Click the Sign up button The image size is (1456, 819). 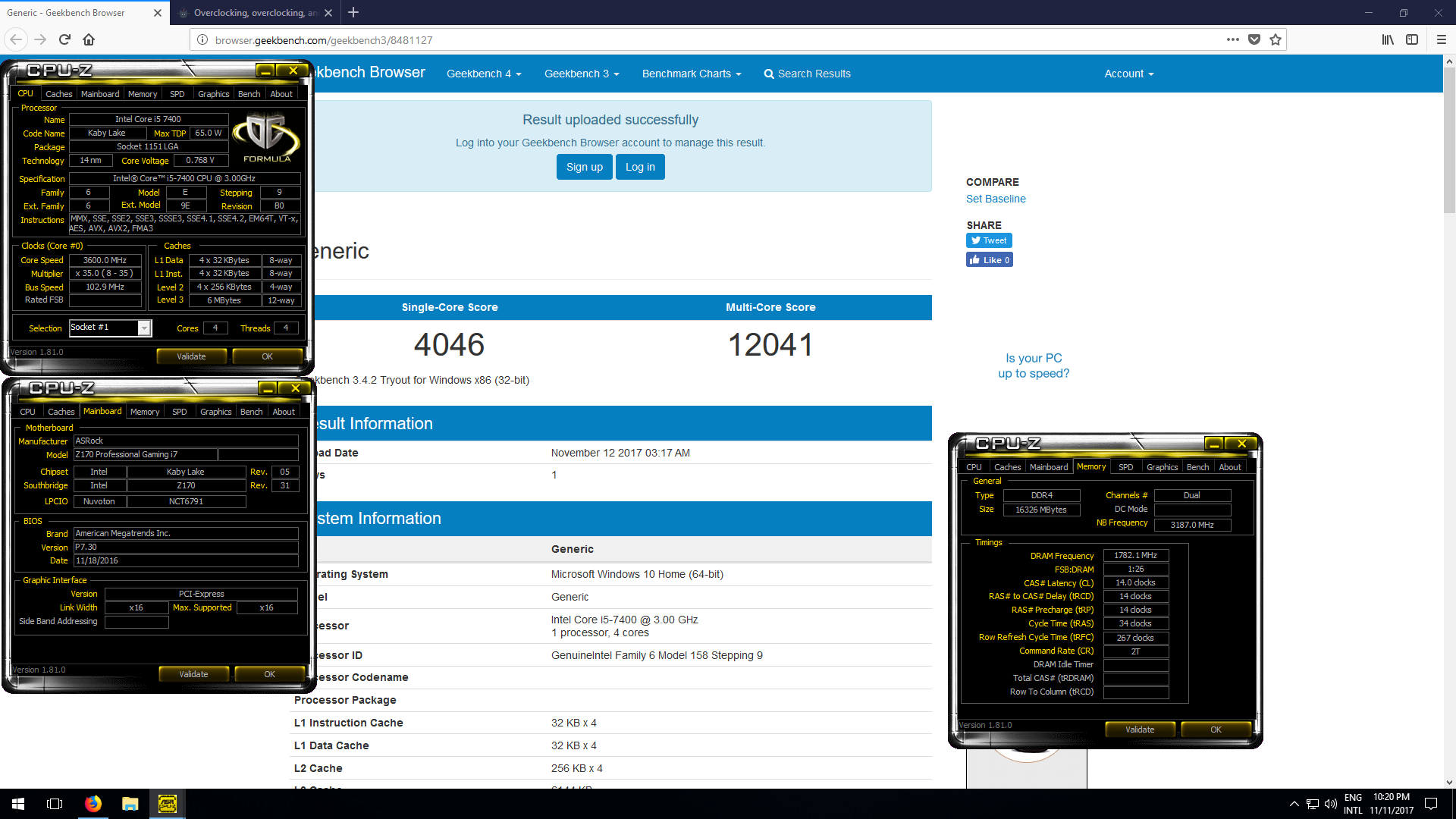point(585,167)
